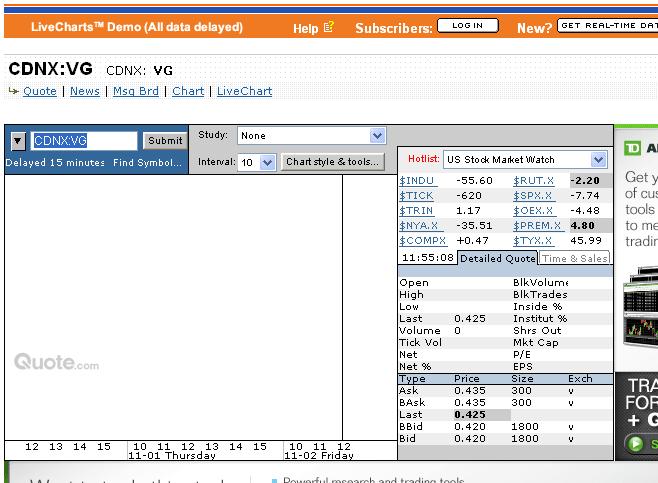The height and width of the screenshot is (483, 658).
Task: Select the $PREM.X hotlist symbol
Action: pyautogui.click(x=537, y=226)
